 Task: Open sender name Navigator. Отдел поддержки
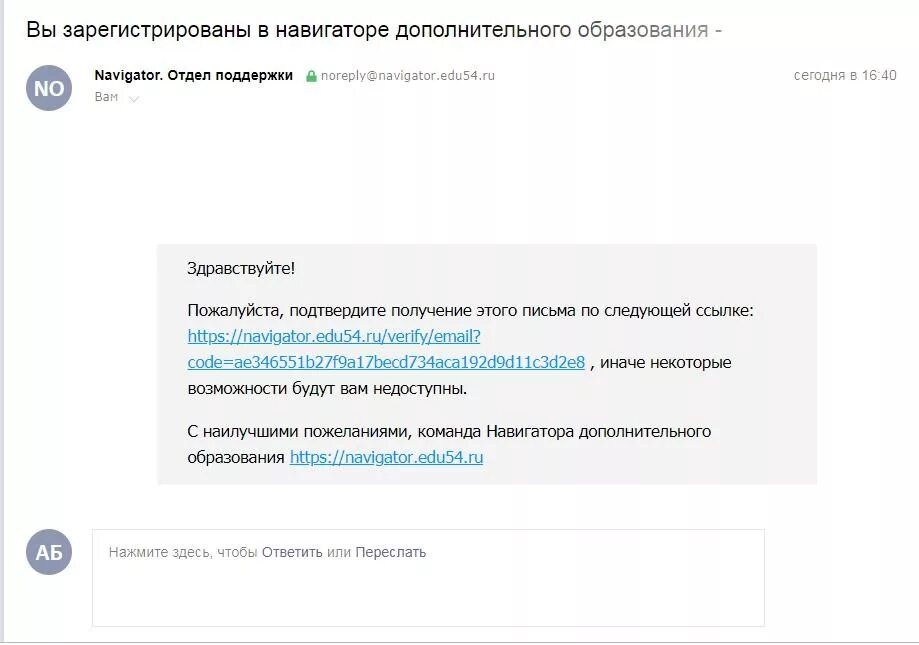(x=193, y=75)
